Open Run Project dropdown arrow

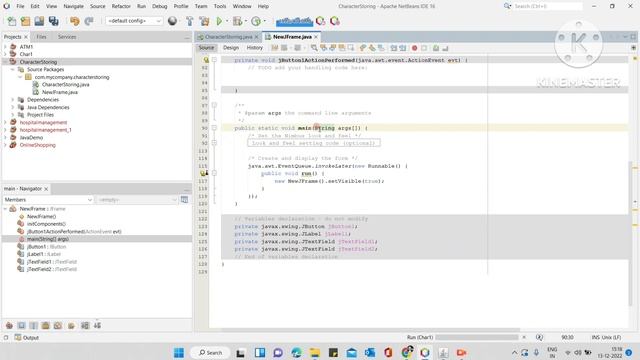[227, 21]
